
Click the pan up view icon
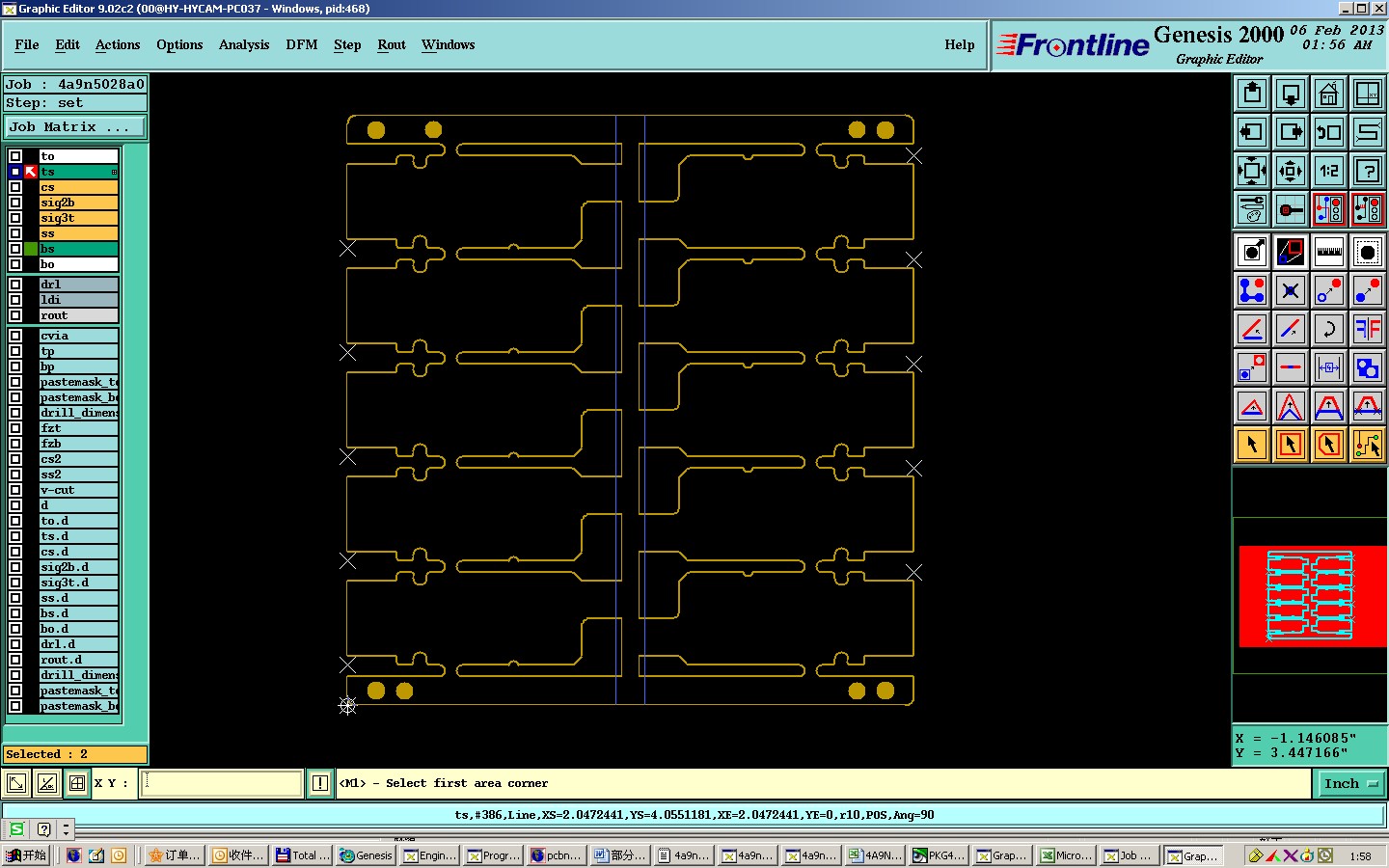coord(1252,94)
